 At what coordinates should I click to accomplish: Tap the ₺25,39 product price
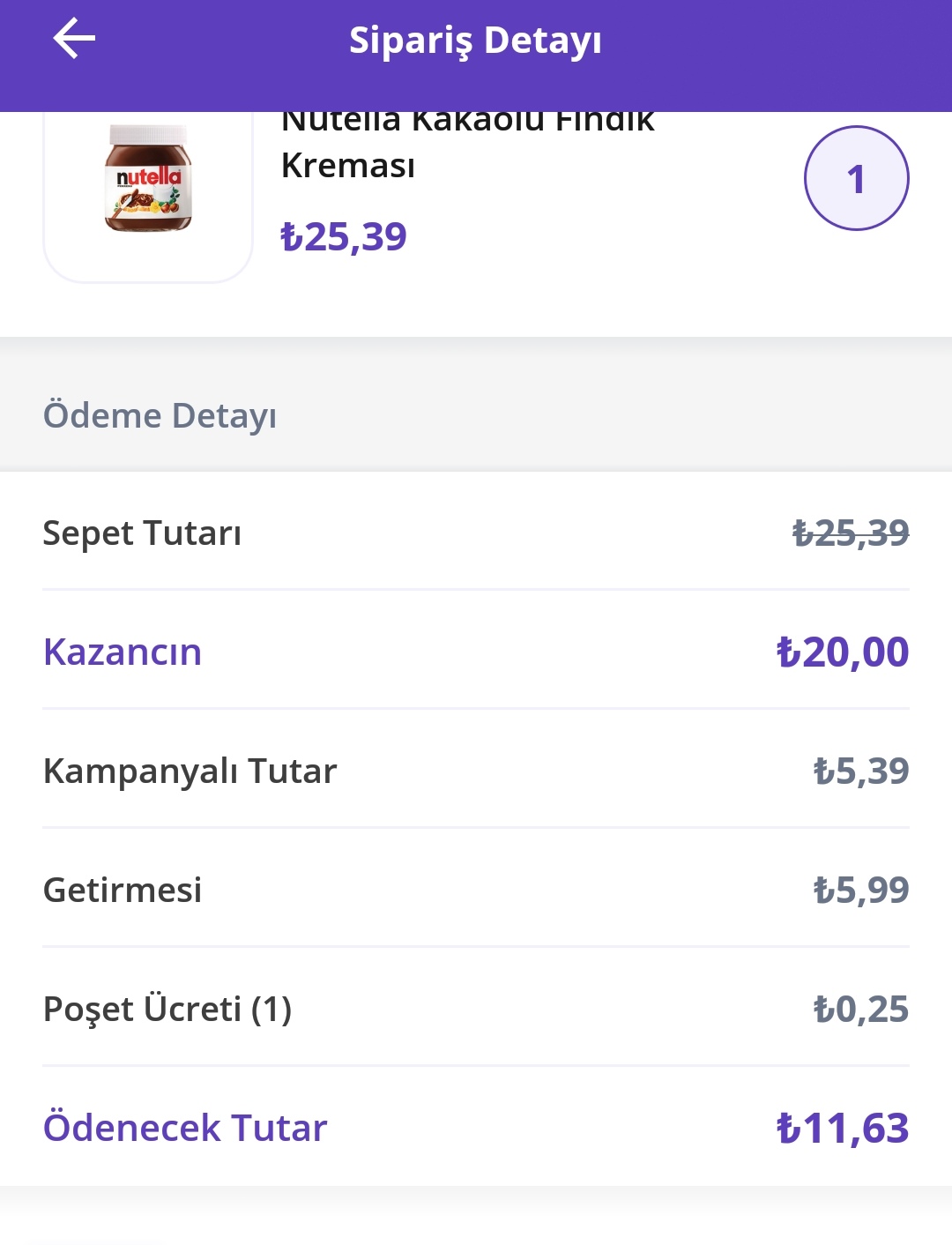(x=343, y=236)
